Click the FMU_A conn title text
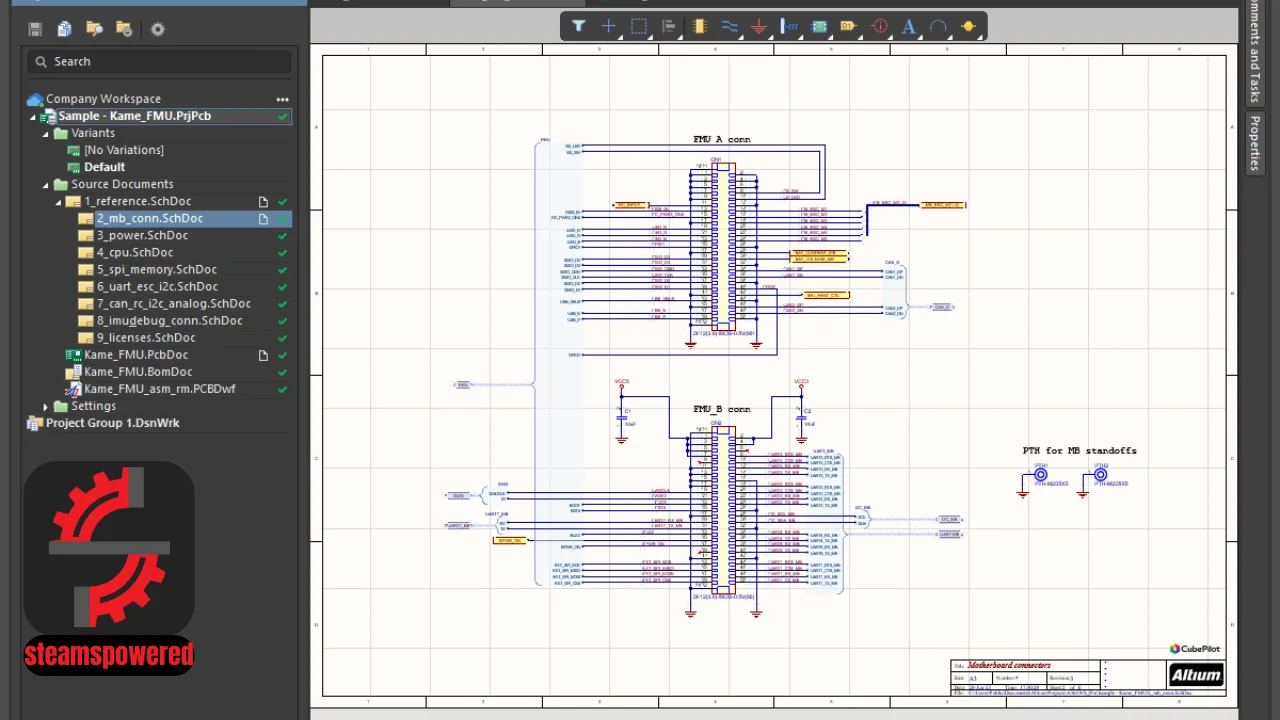1280x720 pixels. point(721,139)
